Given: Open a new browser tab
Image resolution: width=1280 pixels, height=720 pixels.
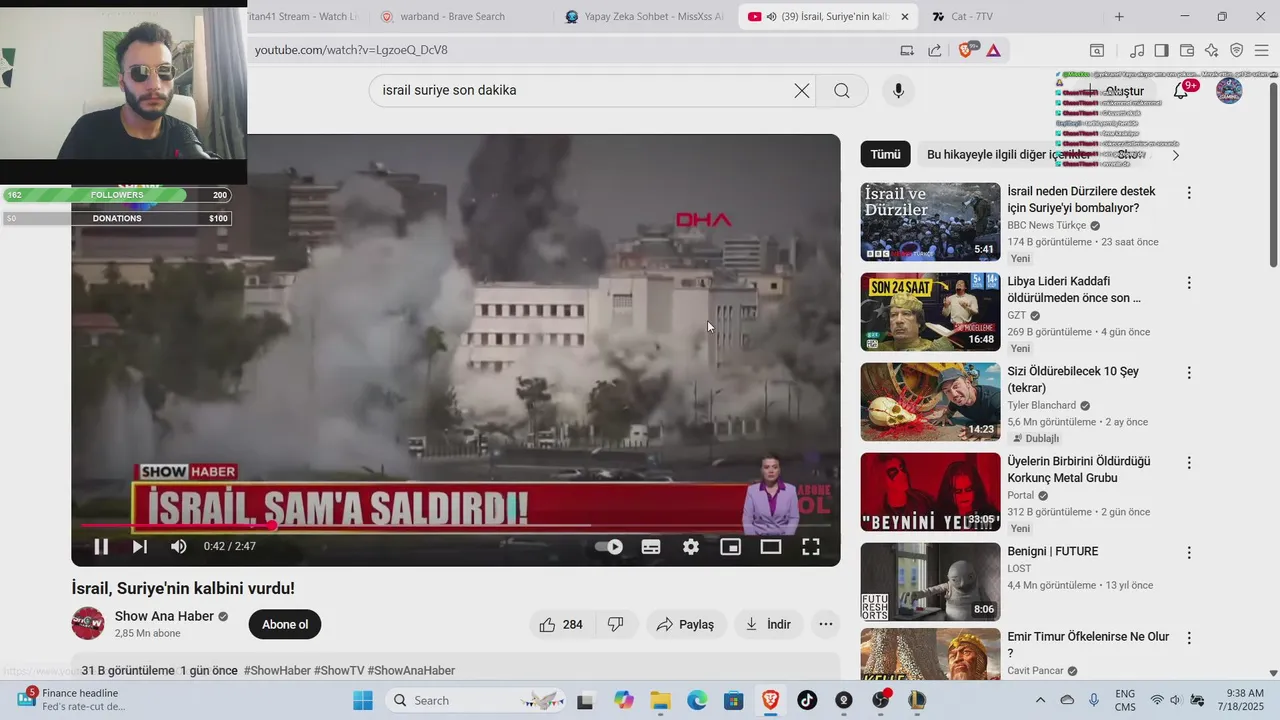Looking at the screenshot, I should pos(1119,17).
